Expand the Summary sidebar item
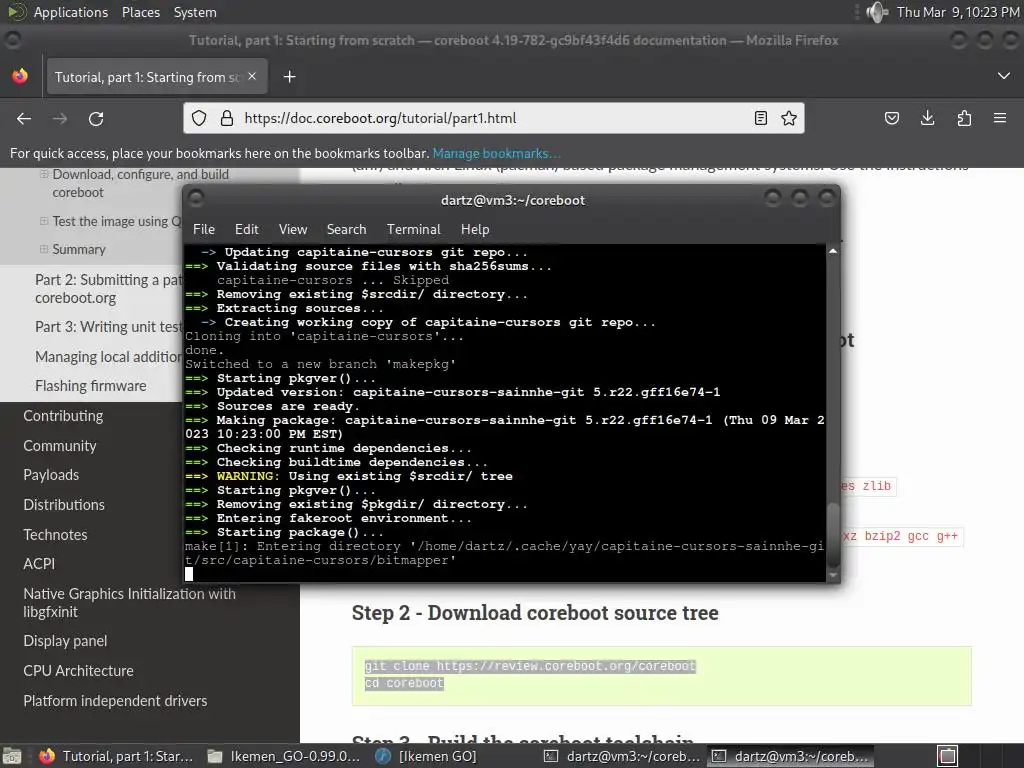Screen dimensions: 1024x768 click(x=44, y=249)
